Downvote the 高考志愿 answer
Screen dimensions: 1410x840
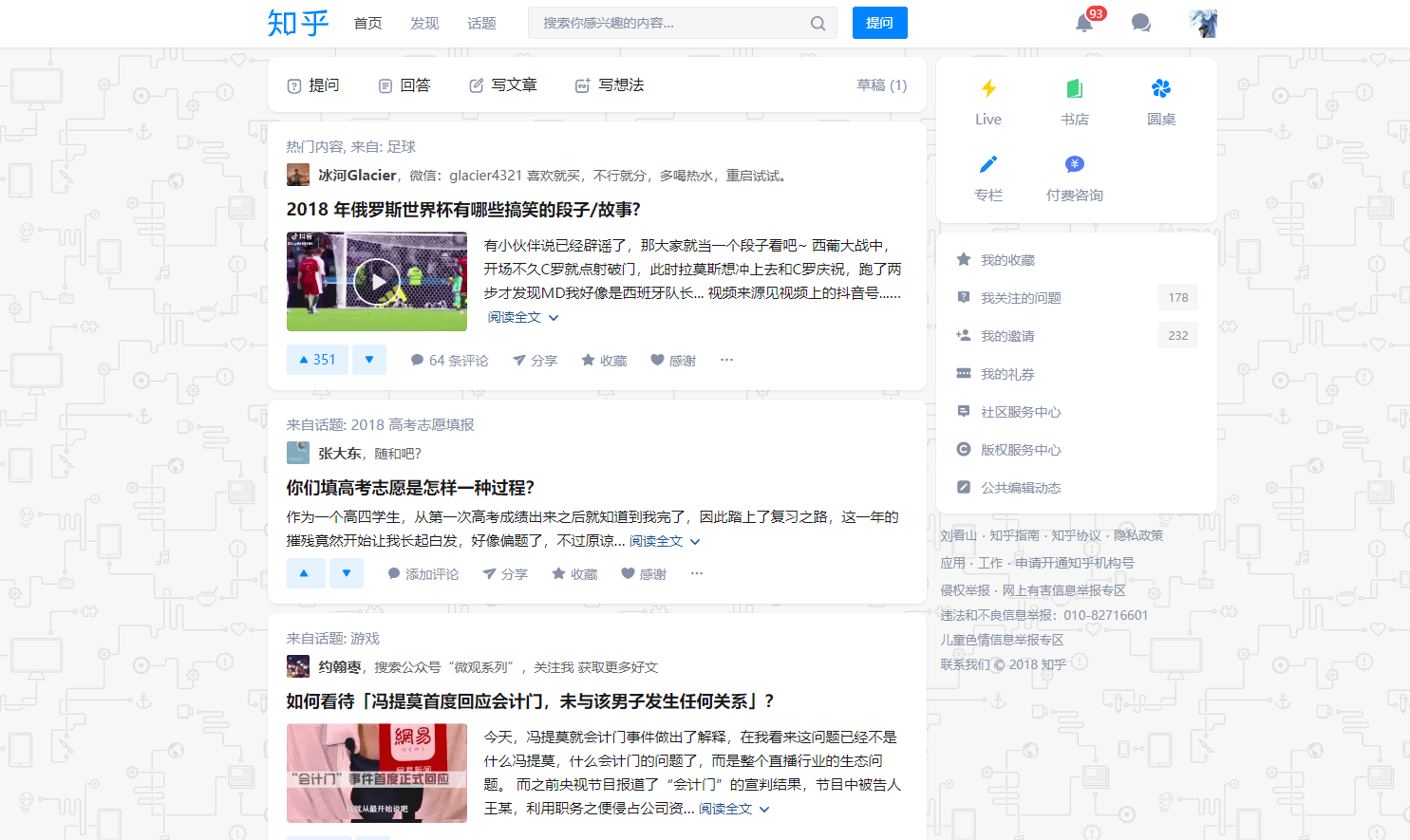tap(345, 572)
